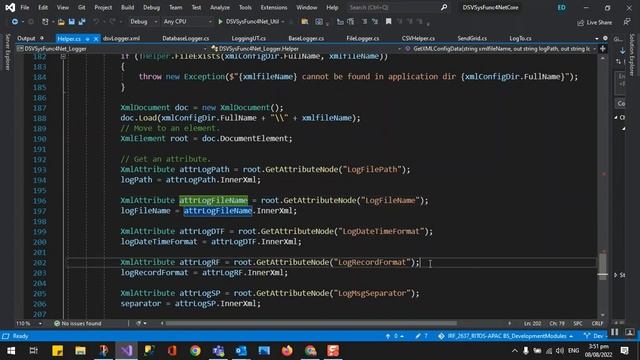Click the bookmark toolbar icon
The image size is (640, 360).
click(388, 22)
